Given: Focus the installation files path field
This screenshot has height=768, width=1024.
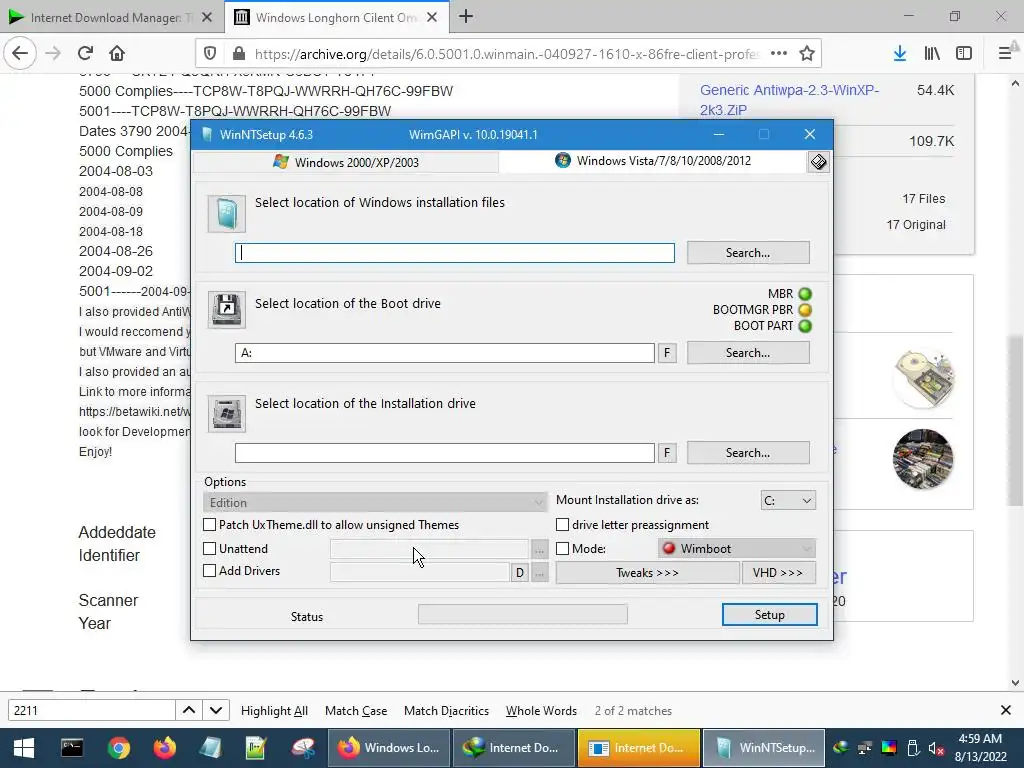Looking at the screenshot, I should 455,253.
